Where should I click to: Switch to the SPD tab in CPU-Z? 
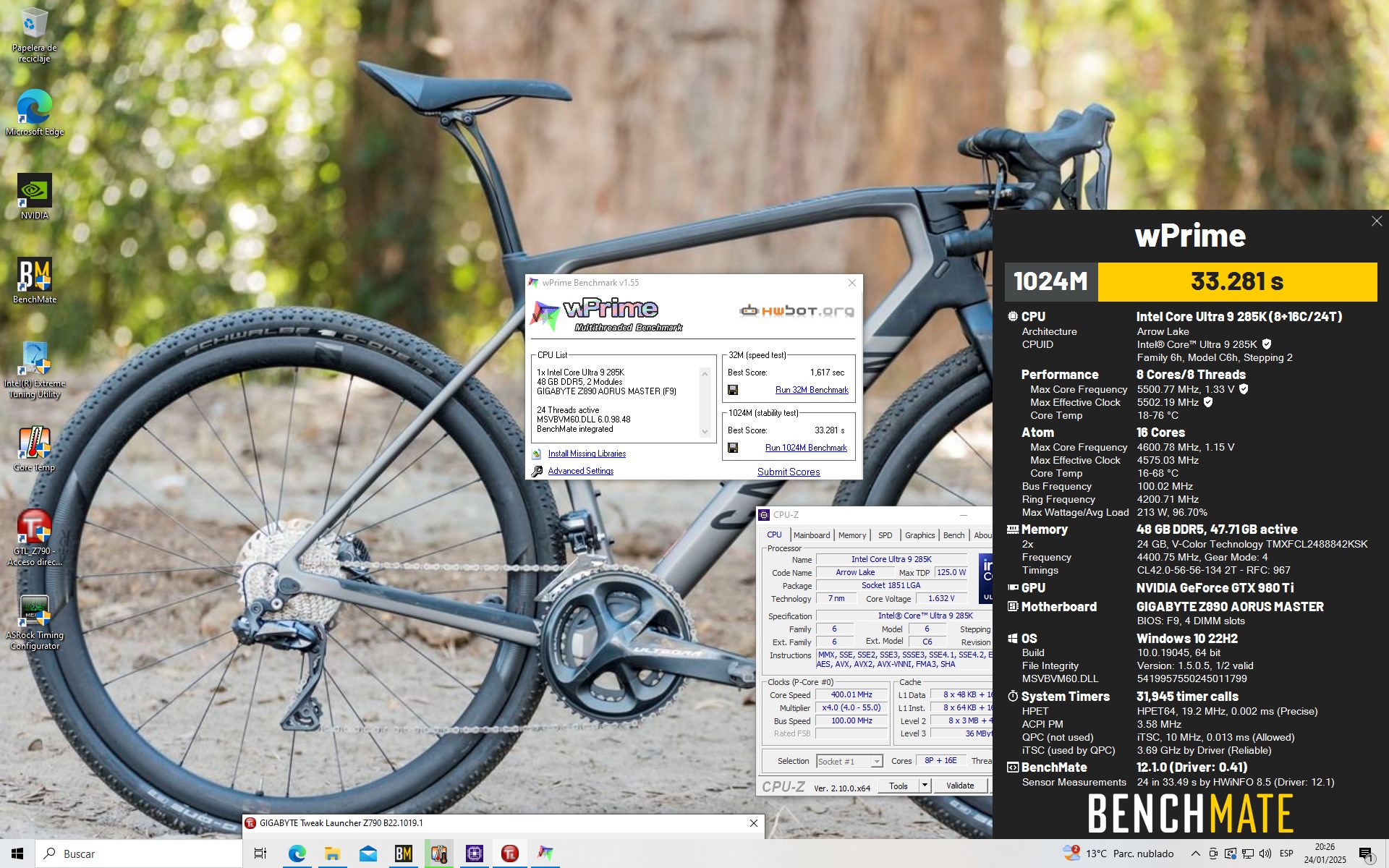885,535
